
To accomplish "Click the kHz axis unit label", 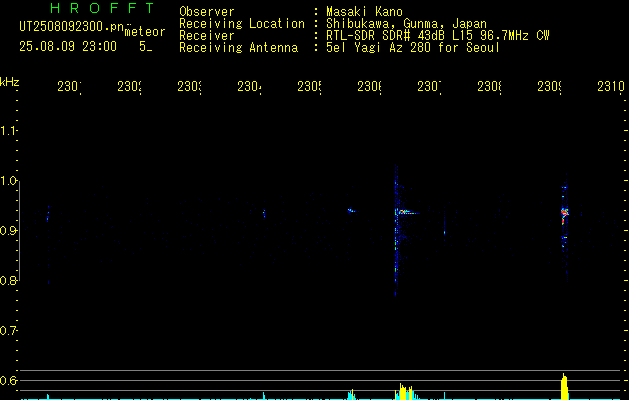I will pos(10,82).
